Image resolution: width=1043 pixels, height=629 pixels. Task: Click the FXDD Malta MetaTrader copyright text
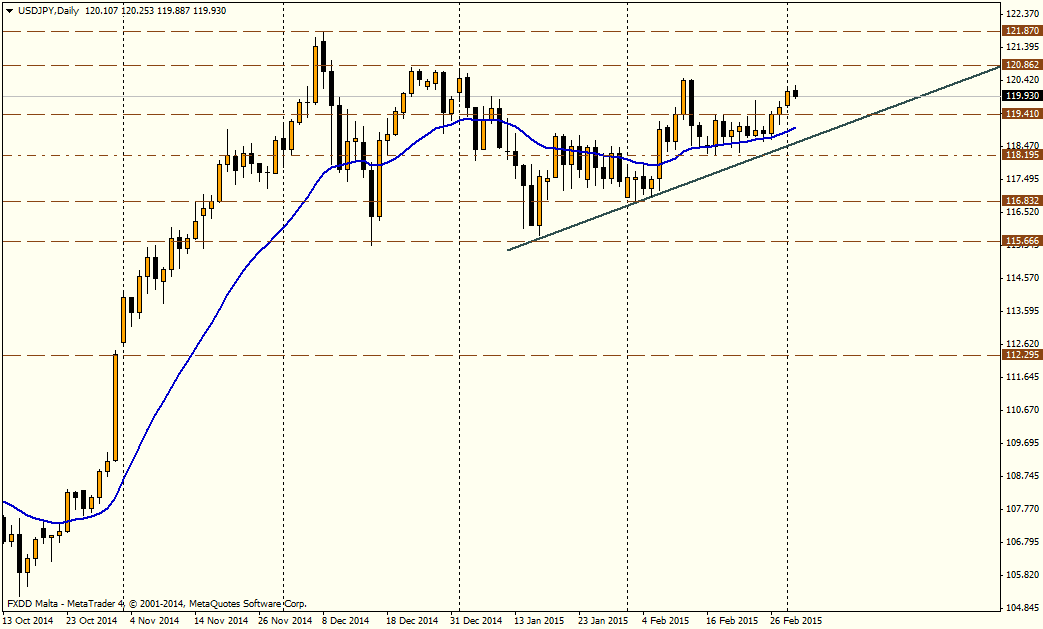coord(157,604)
